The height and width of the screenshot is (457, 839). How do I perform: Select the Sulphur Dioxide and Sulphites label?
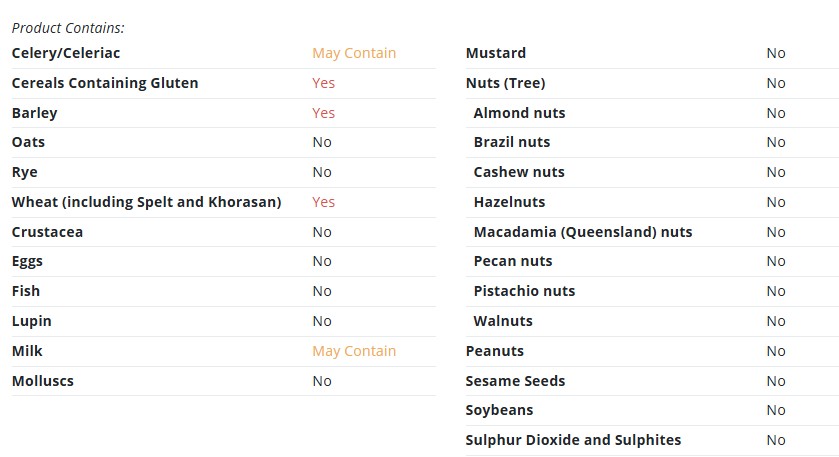[x=573, y=440]
